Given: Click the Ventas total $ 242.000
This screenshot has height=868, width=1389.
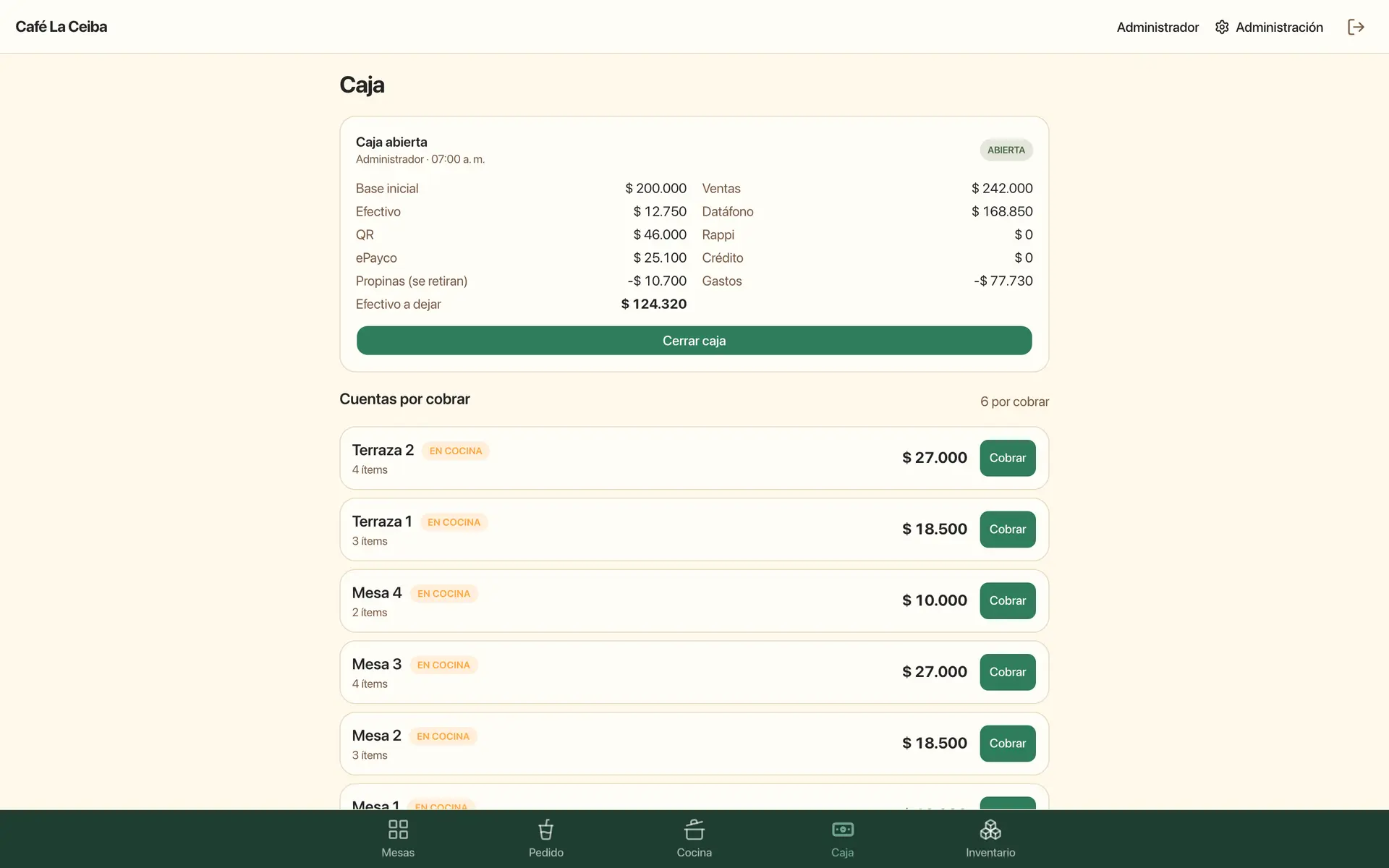Looking at the screenshot, I should [x=1002, y=188].
